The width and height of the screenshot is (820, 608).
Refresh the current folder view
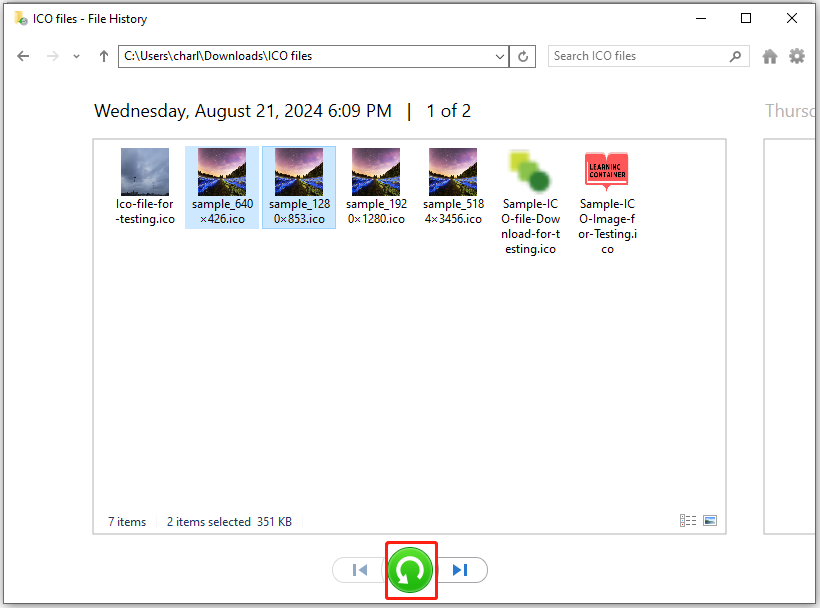[523, 57]
